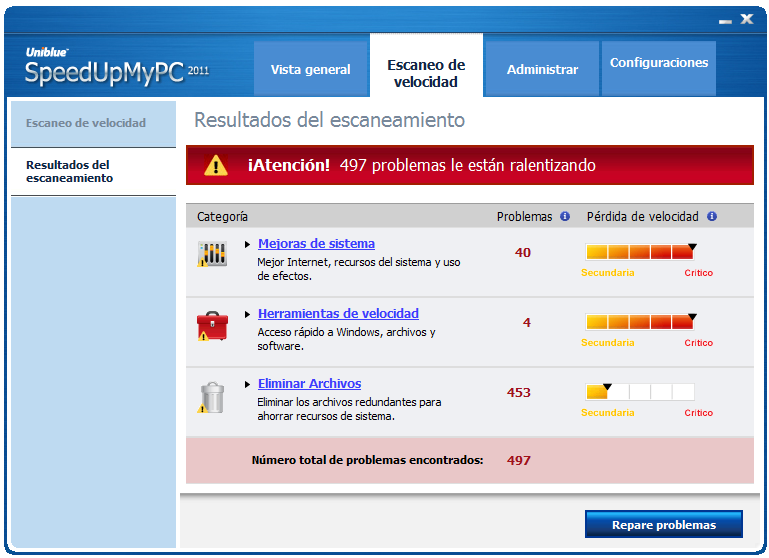The height and width of the screenshot is (558, 769).
Task: Click the Pérdida de velocidad column header
Action: pos(642,216)
